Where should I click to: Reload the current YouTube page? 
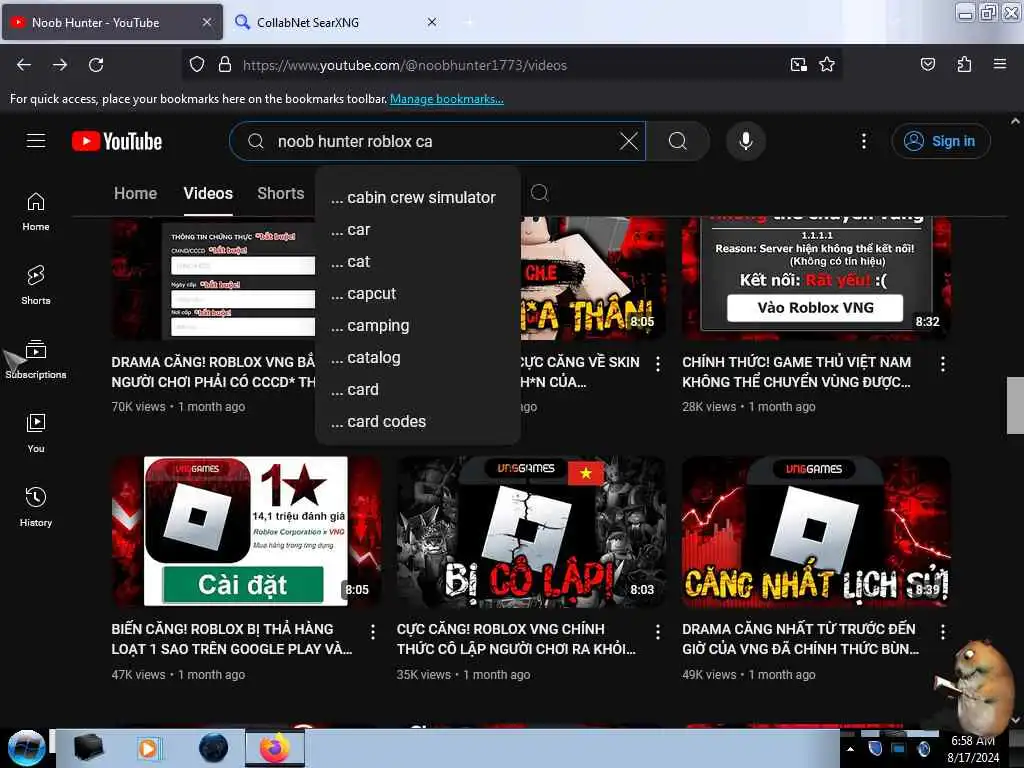pos(96,65)
